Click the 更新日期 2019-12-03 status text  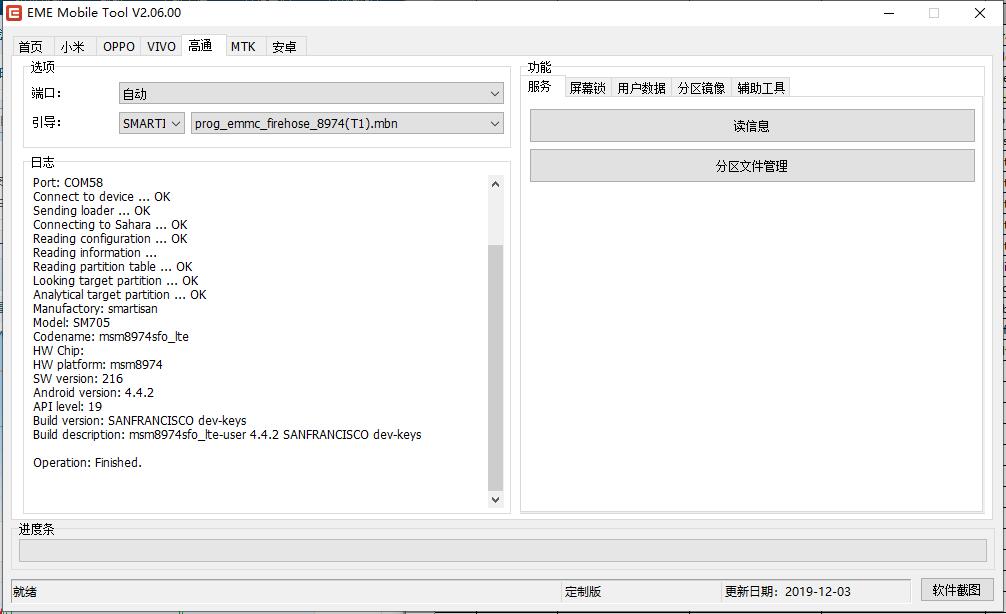coord(788,592)
